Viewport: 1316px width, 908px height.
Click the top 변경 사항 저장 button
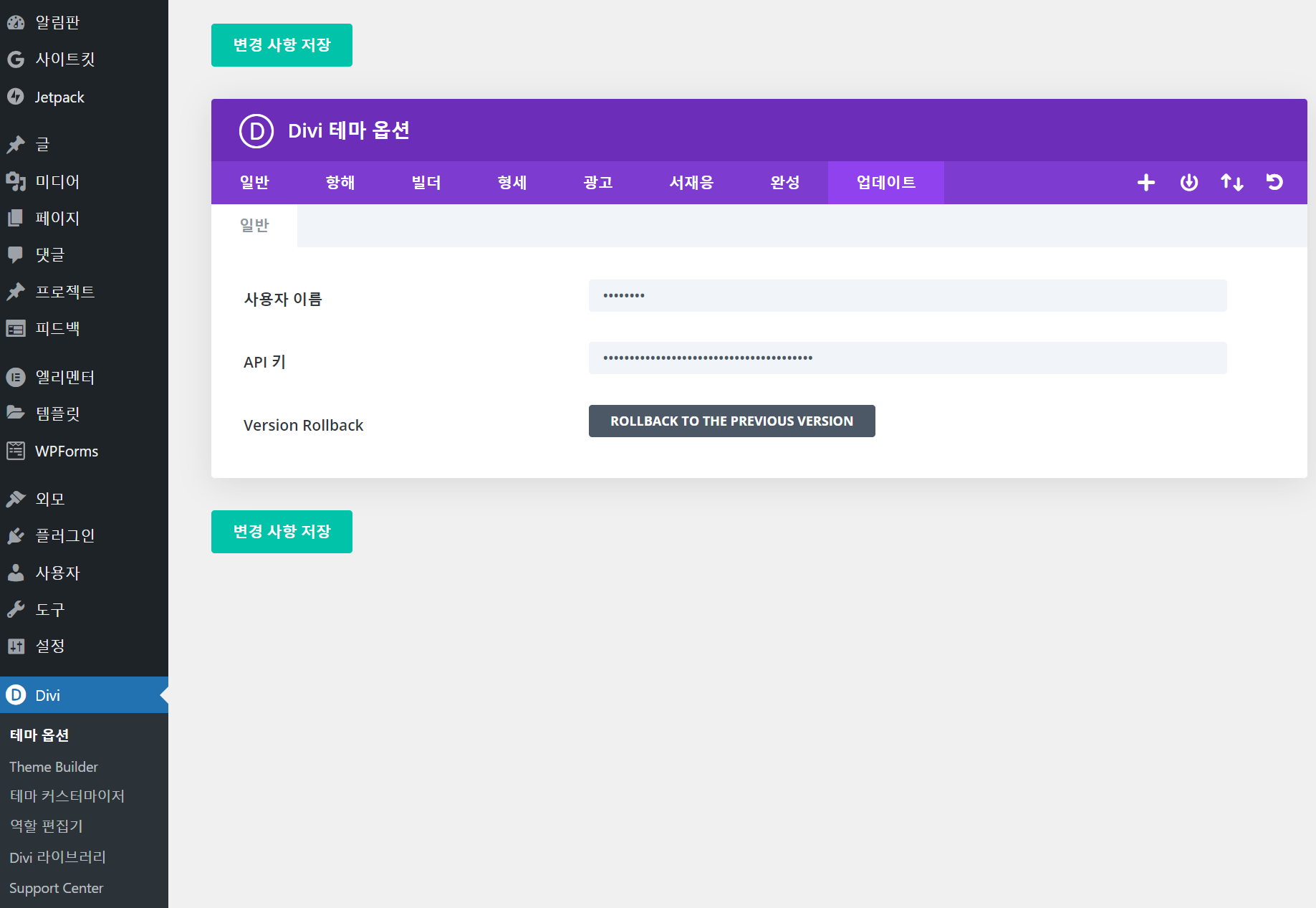(x=282, y=45)
